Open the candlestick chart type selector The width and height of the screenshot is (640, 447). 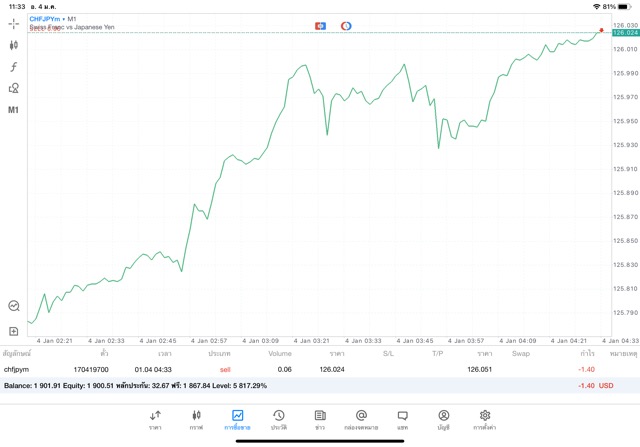click(13, 45)
